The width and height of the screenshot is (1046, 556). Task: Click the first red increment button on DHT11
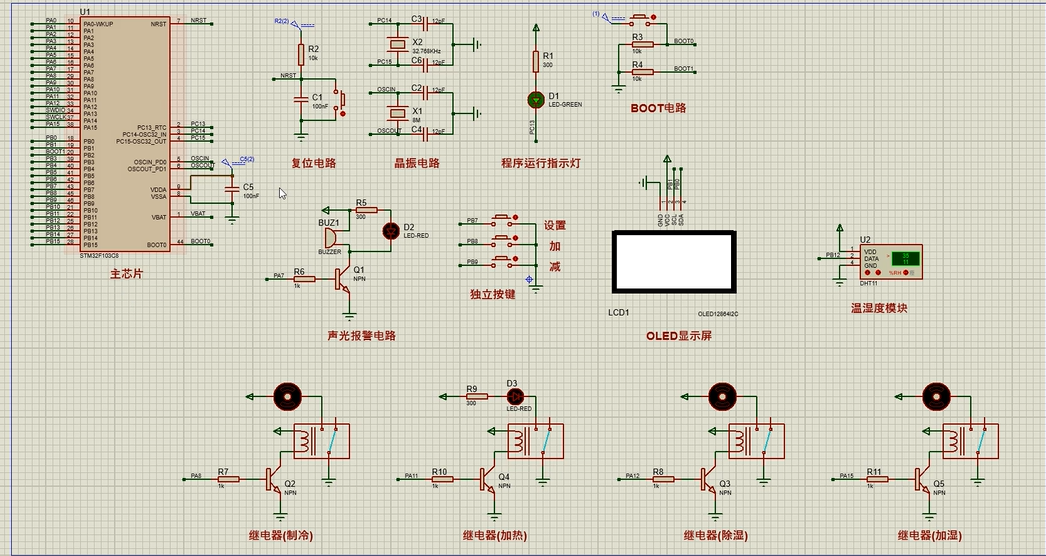867,272
